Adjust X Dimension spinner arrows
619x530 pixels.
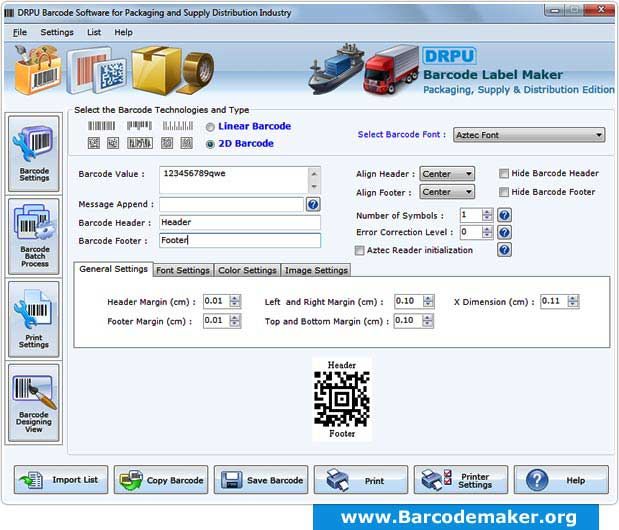(573, 302)
